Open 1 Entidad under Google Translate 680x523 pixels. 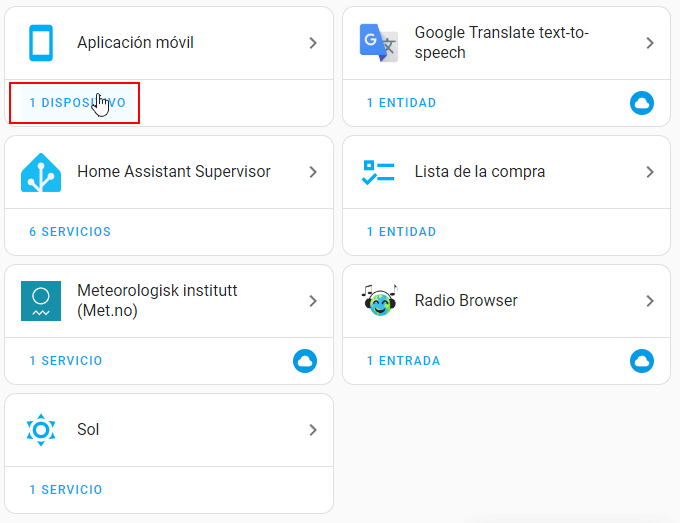[x=401, y=103]
